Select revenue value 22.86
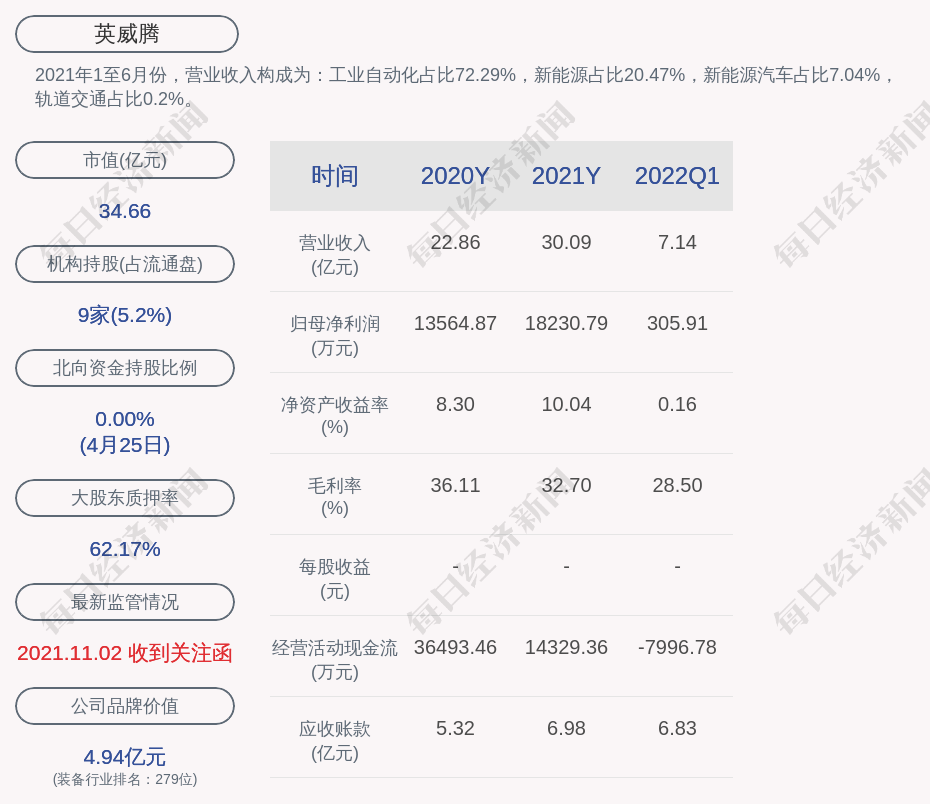Screen dimensions: 930x804 pyautogui.click(x=455, y=243)
